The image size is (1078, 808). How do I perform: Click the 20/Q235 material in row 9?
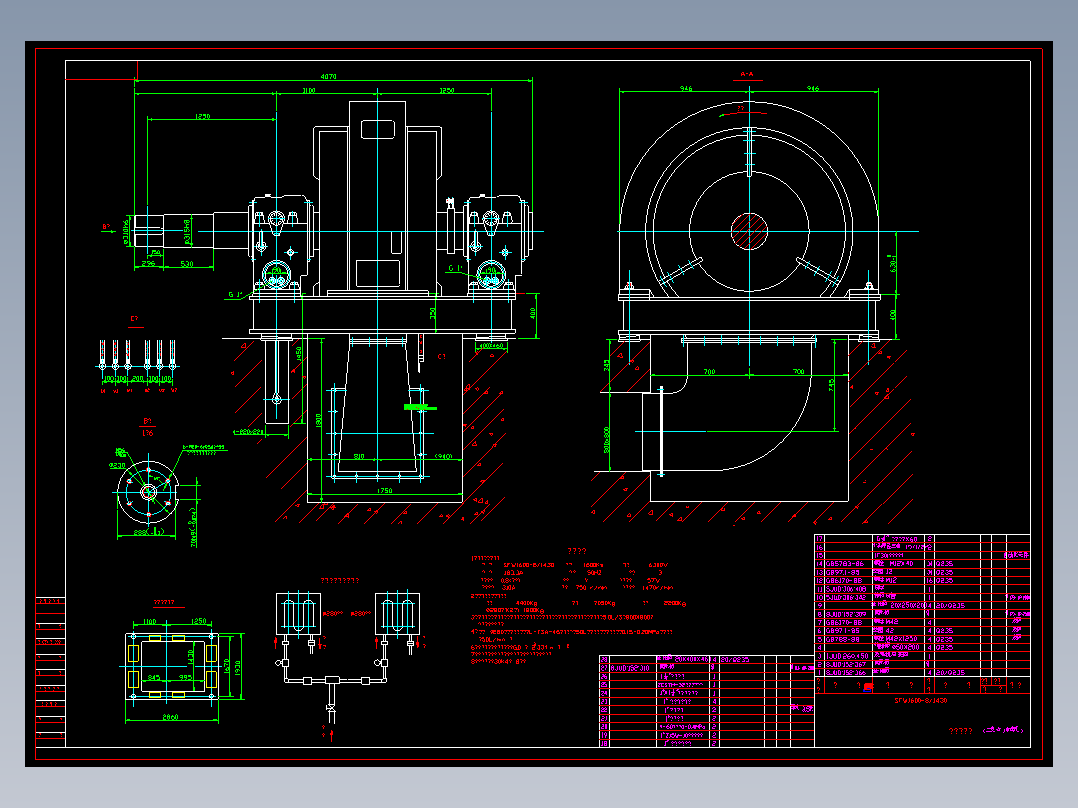(950, 606)
